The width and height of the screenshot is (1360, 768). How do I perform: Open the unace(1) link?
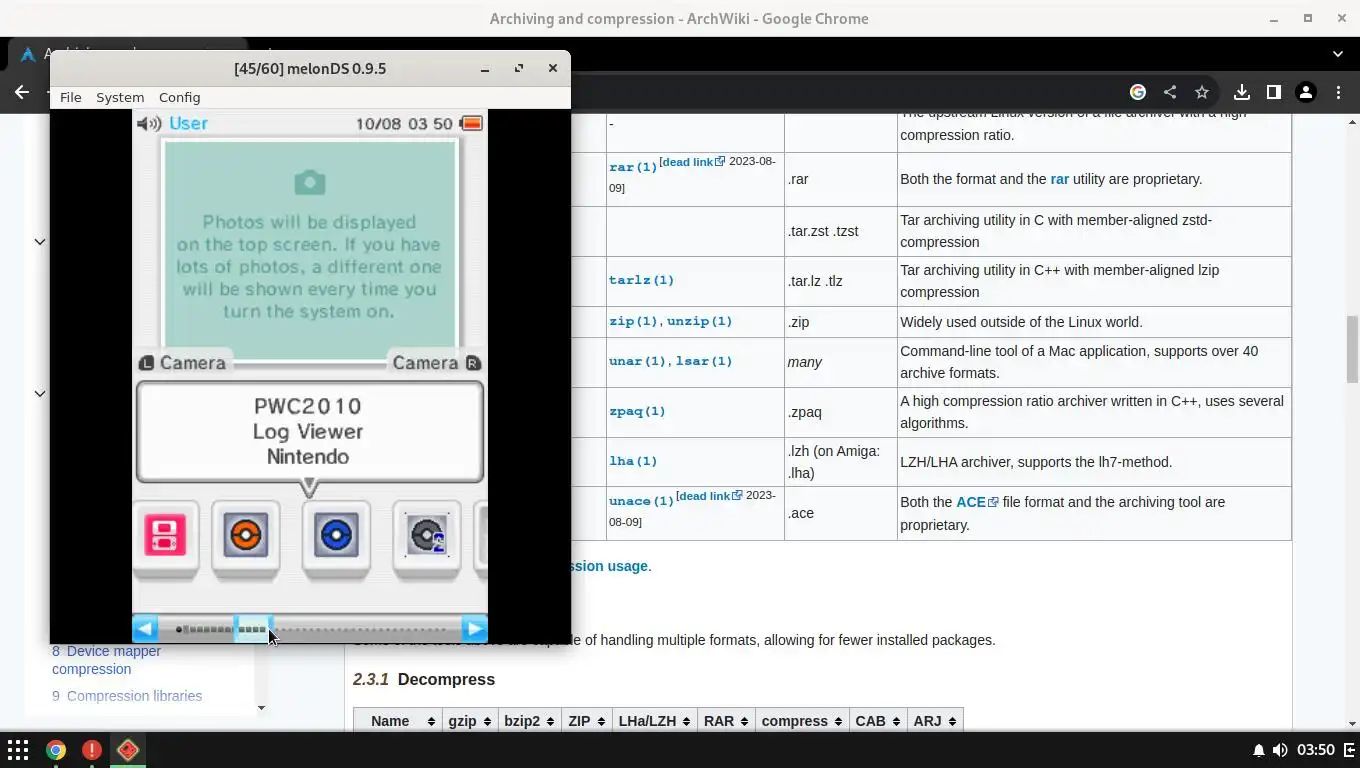coord(641,501)
